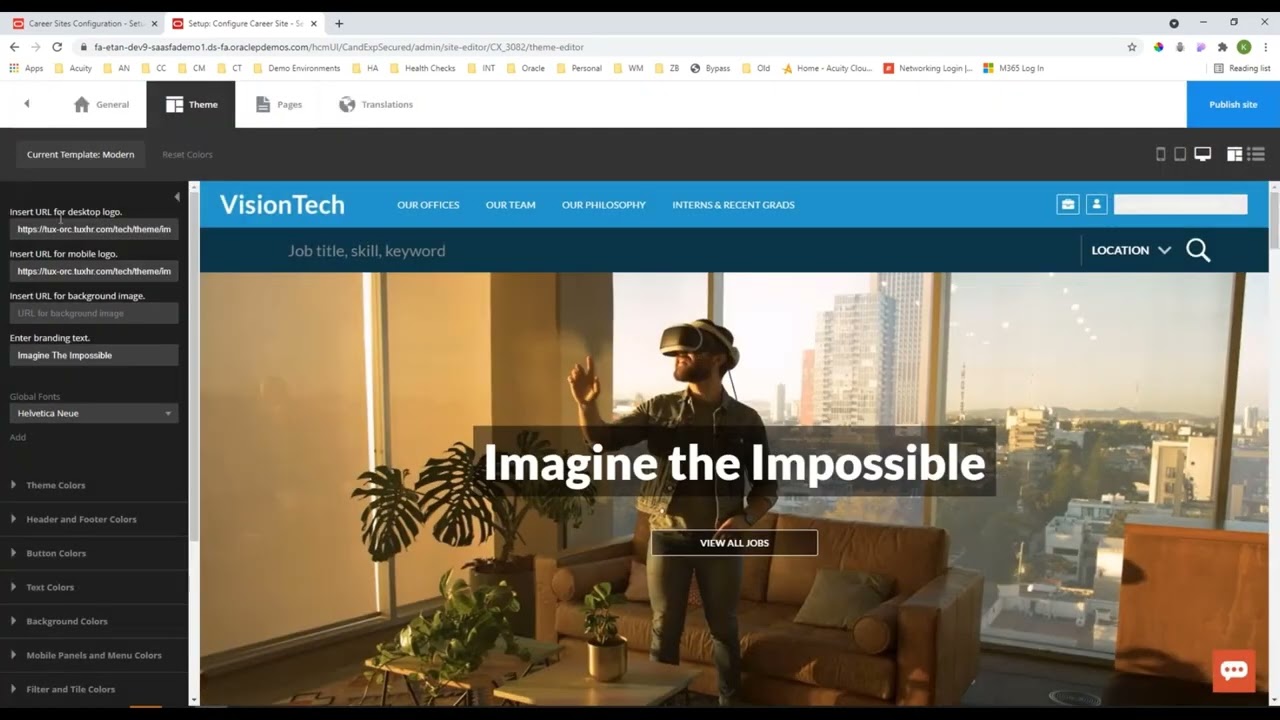
Task: Click the VisionTech logo
Action: coord(282,204)
